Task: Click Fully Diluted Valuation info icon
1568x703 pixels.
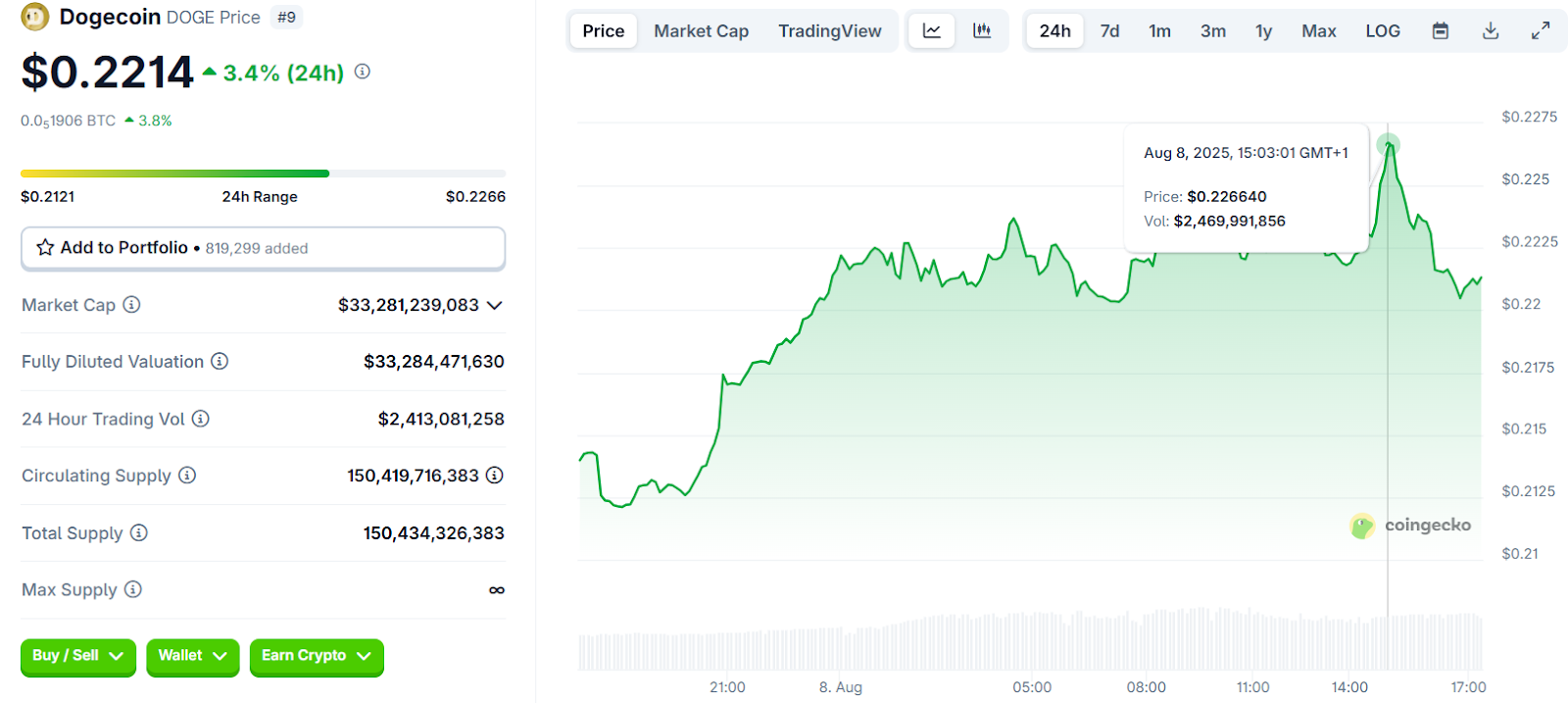Action: (x=220, y=362)
